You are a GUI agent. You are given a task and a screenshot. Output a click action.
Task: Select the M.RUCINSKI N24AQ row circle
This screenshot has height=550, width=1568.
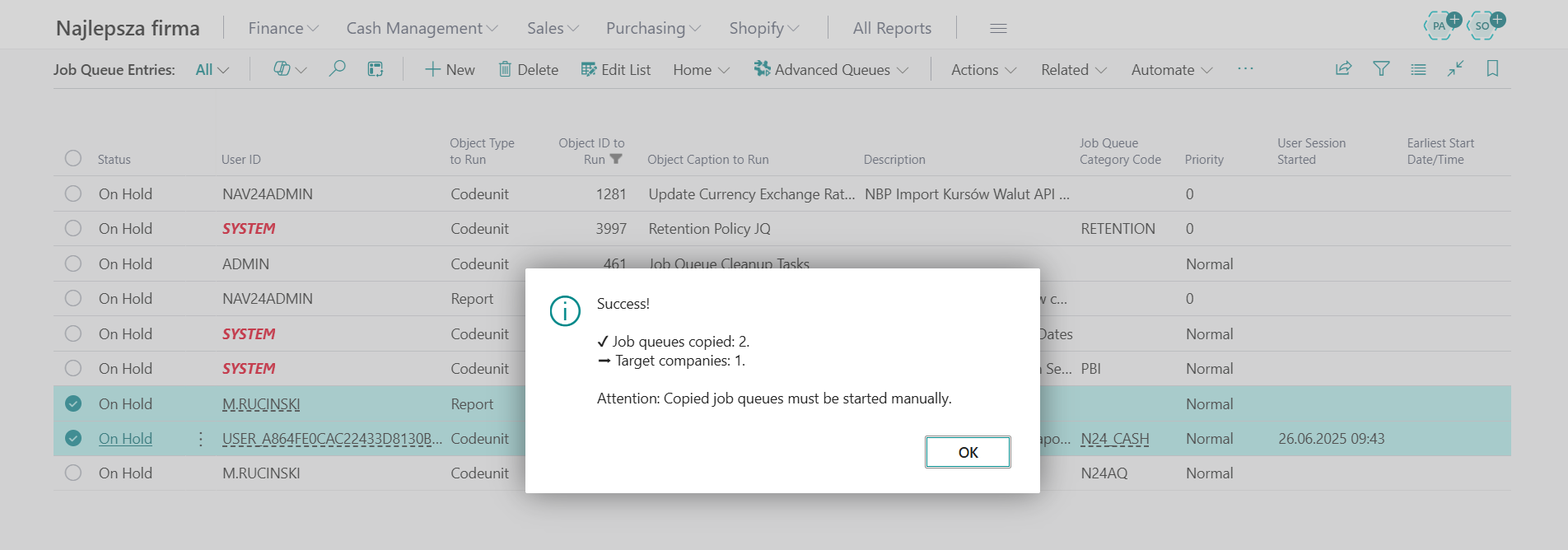point(73,473)
